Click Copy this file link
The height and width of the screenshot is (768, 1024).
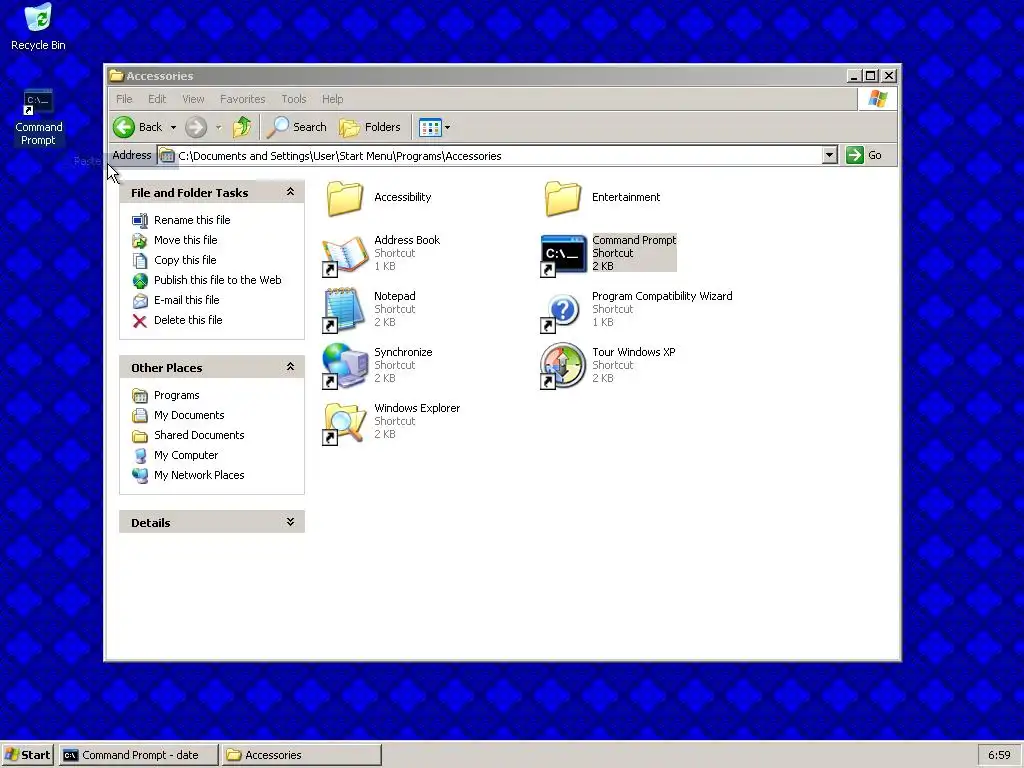(x=185, y=261)
